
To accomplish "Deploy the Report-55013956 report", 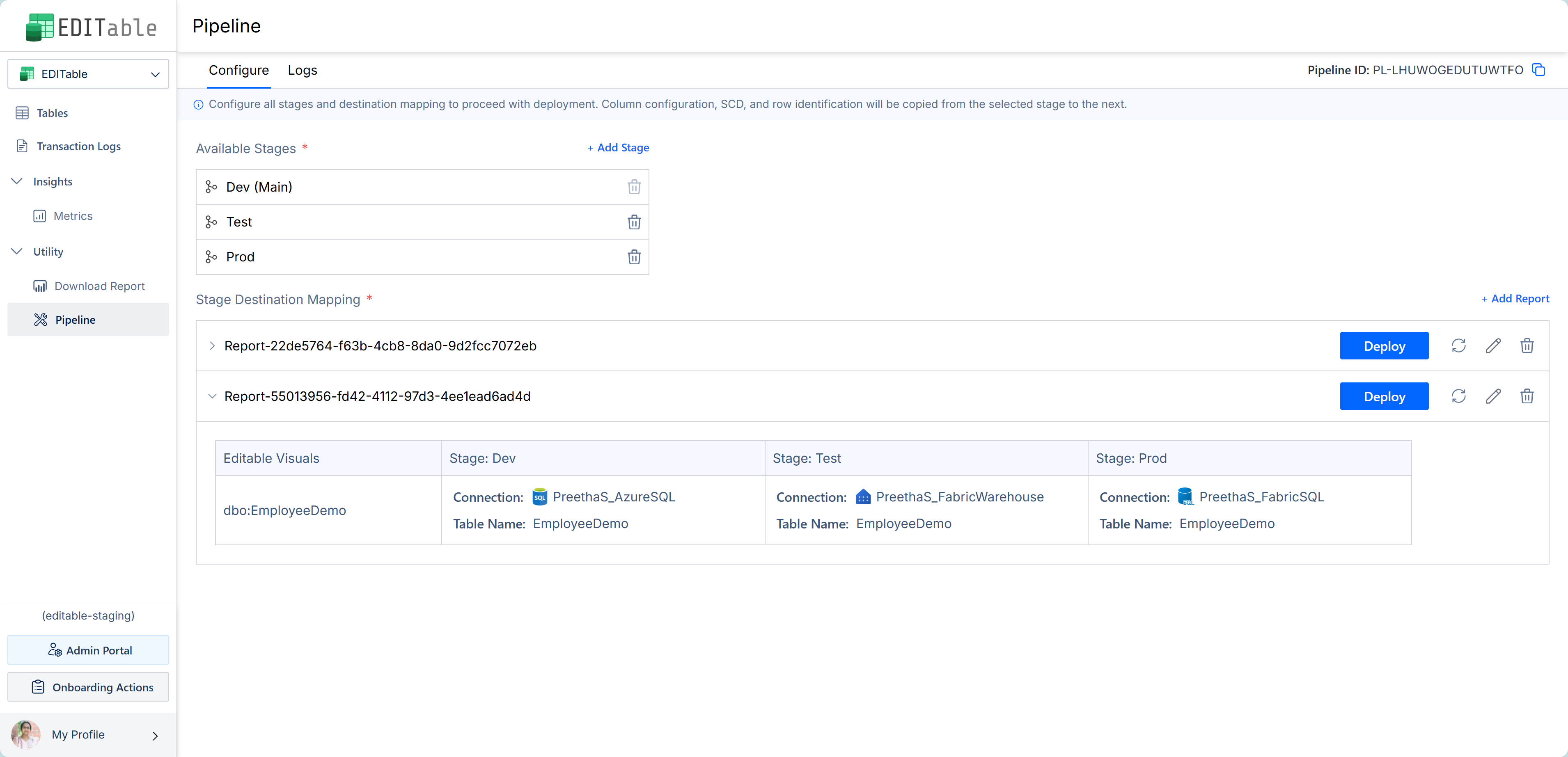I will (x=1384, y=396).
